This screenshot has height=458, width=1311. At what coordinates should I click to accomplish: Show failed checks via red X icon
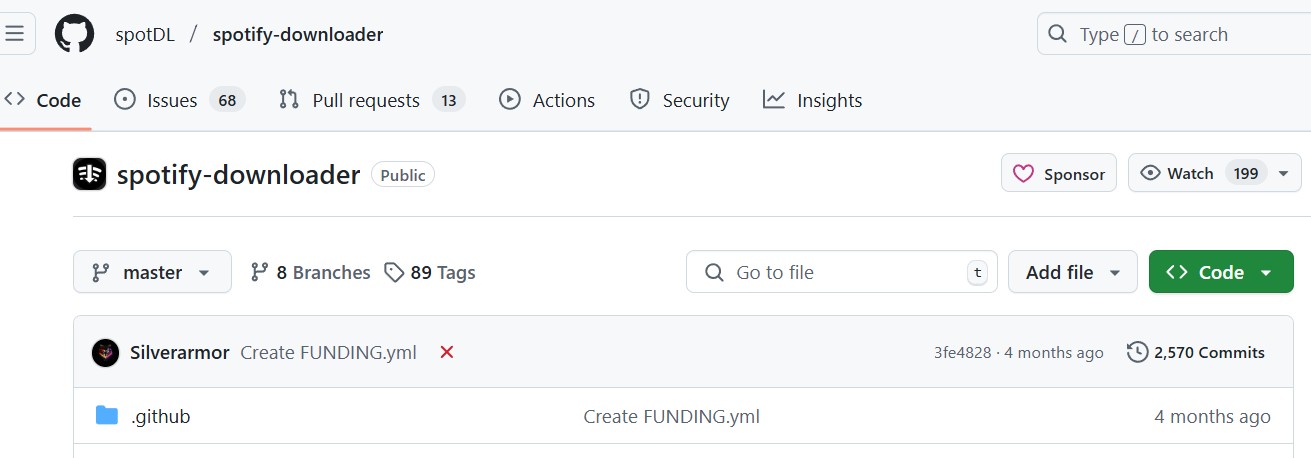click(x=447, y=352)
